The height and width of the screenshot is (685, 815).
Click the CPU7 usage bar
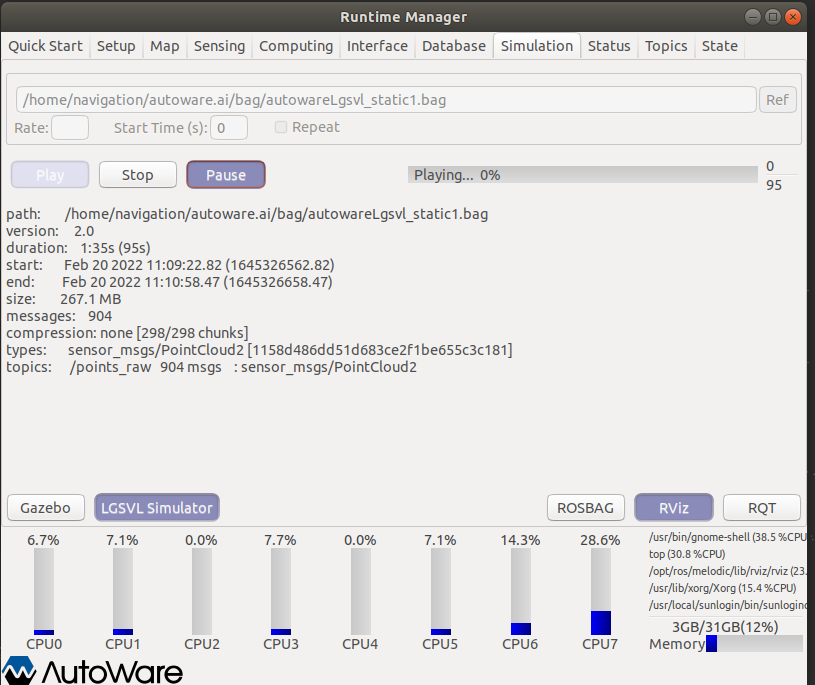601,591
